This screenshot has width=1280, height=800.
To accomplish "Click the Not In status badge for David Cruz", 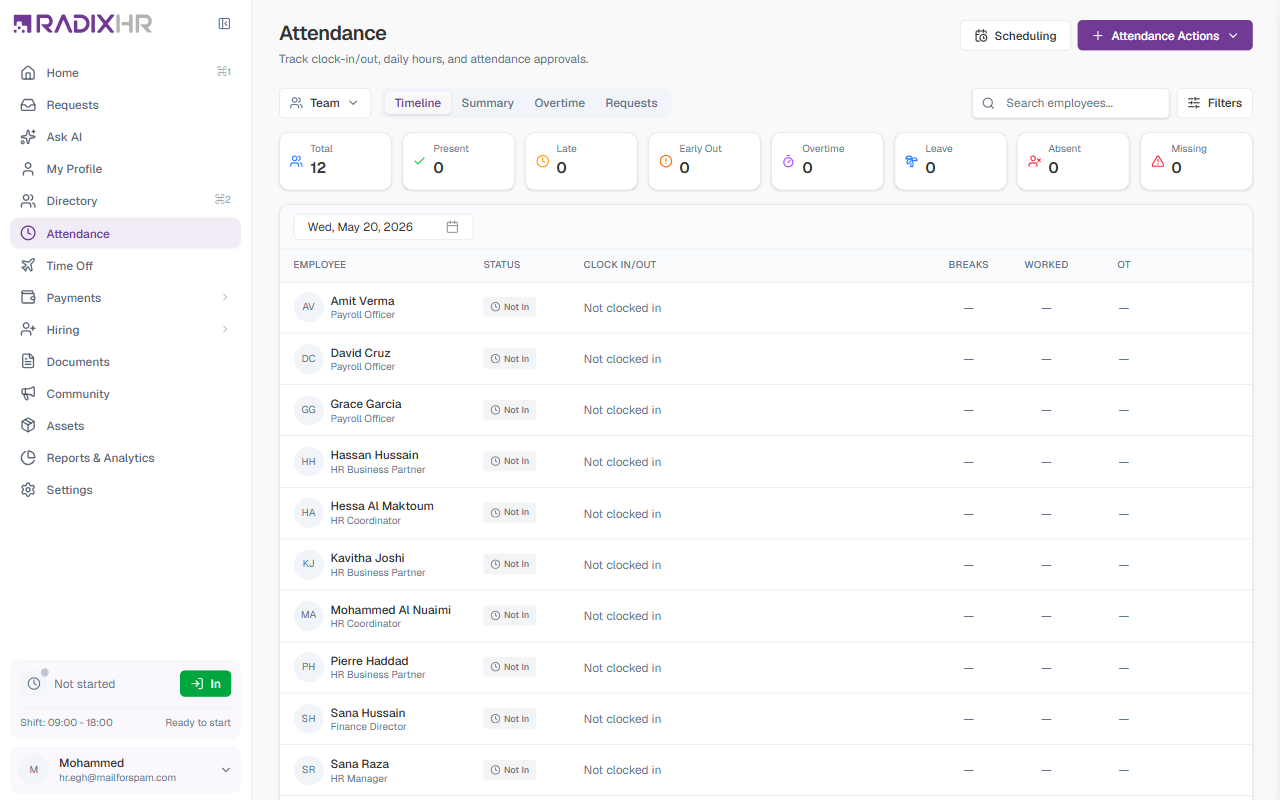I will pos(510,359).
